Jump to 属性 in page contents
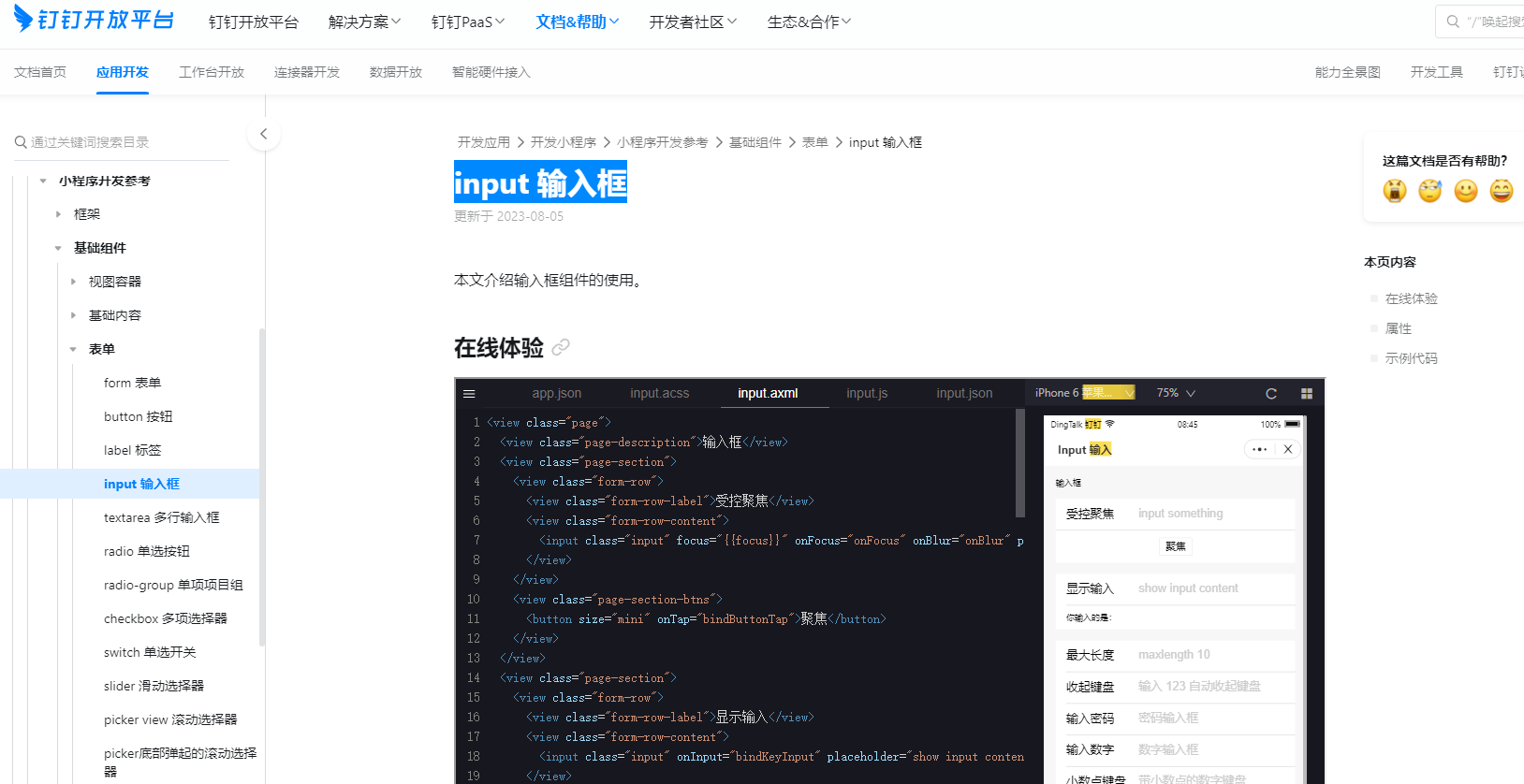The width and height of the screenshot is (1524, 784). 1399,328
